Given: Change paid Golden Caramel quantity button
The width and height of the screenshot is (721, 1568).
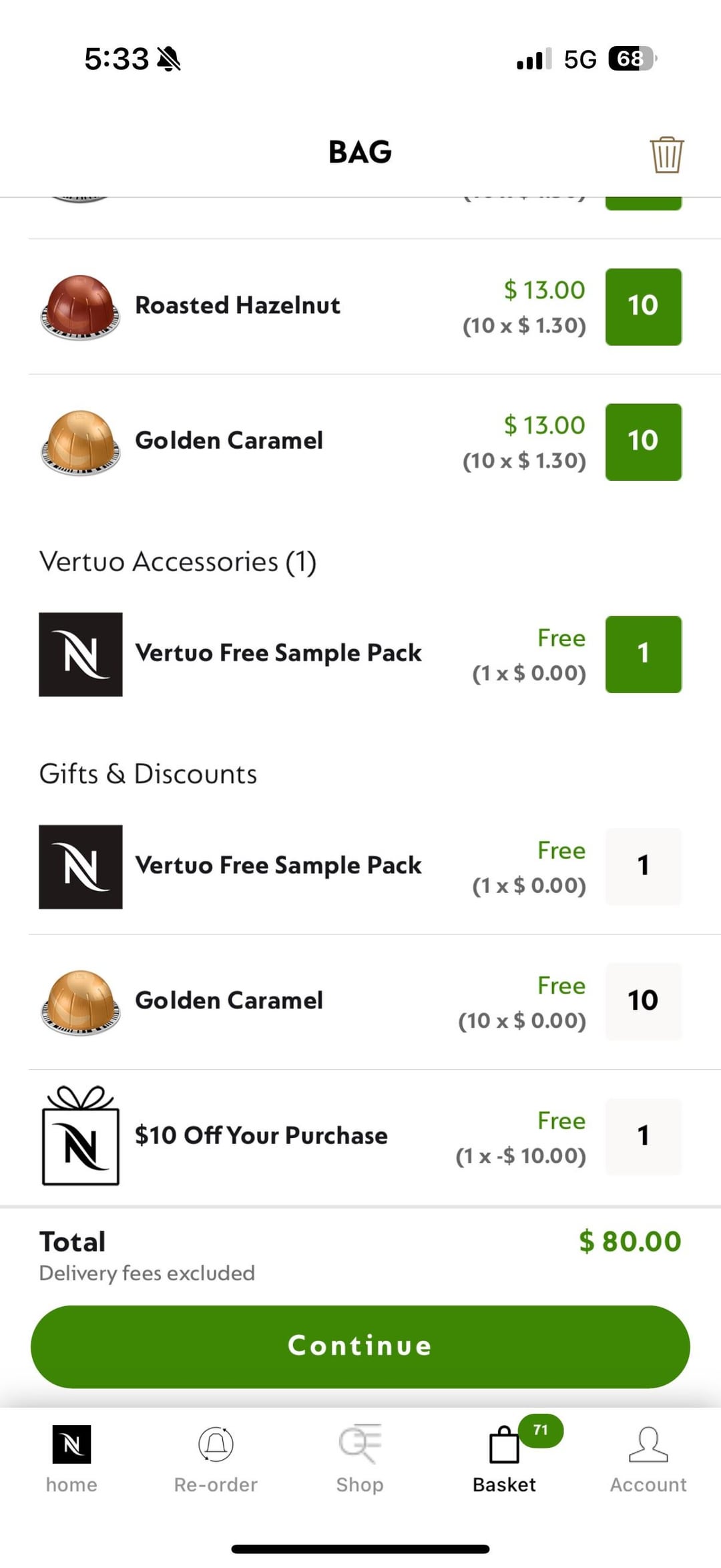Looking at the screenshot, I should click(x=643, y=441).
